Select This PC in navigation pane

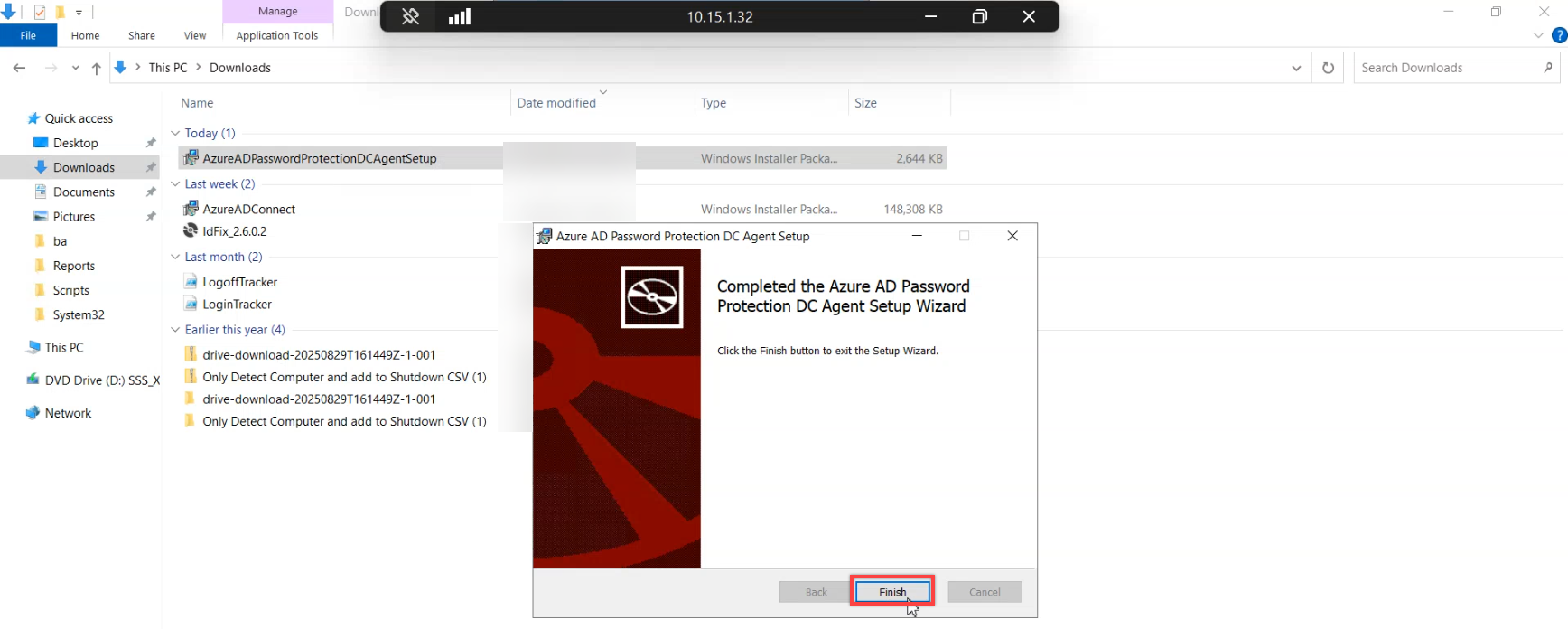pos(63,347)
